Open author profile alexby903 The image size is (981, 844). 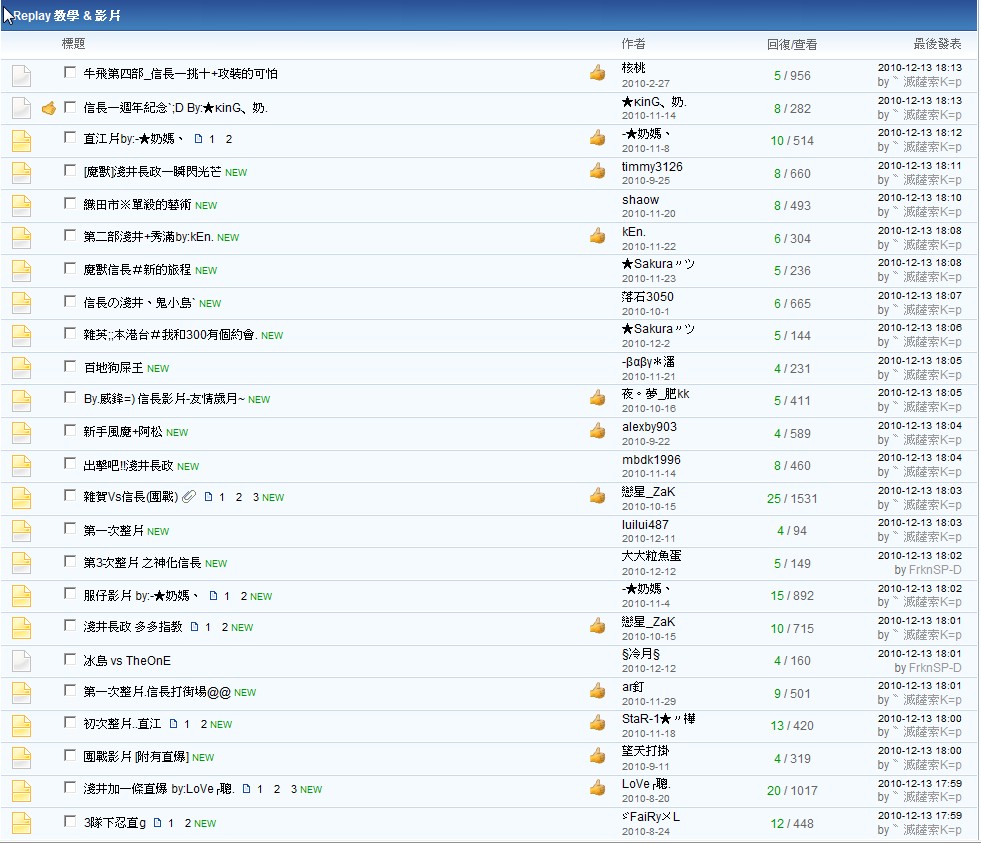click(x=649, y=427)
